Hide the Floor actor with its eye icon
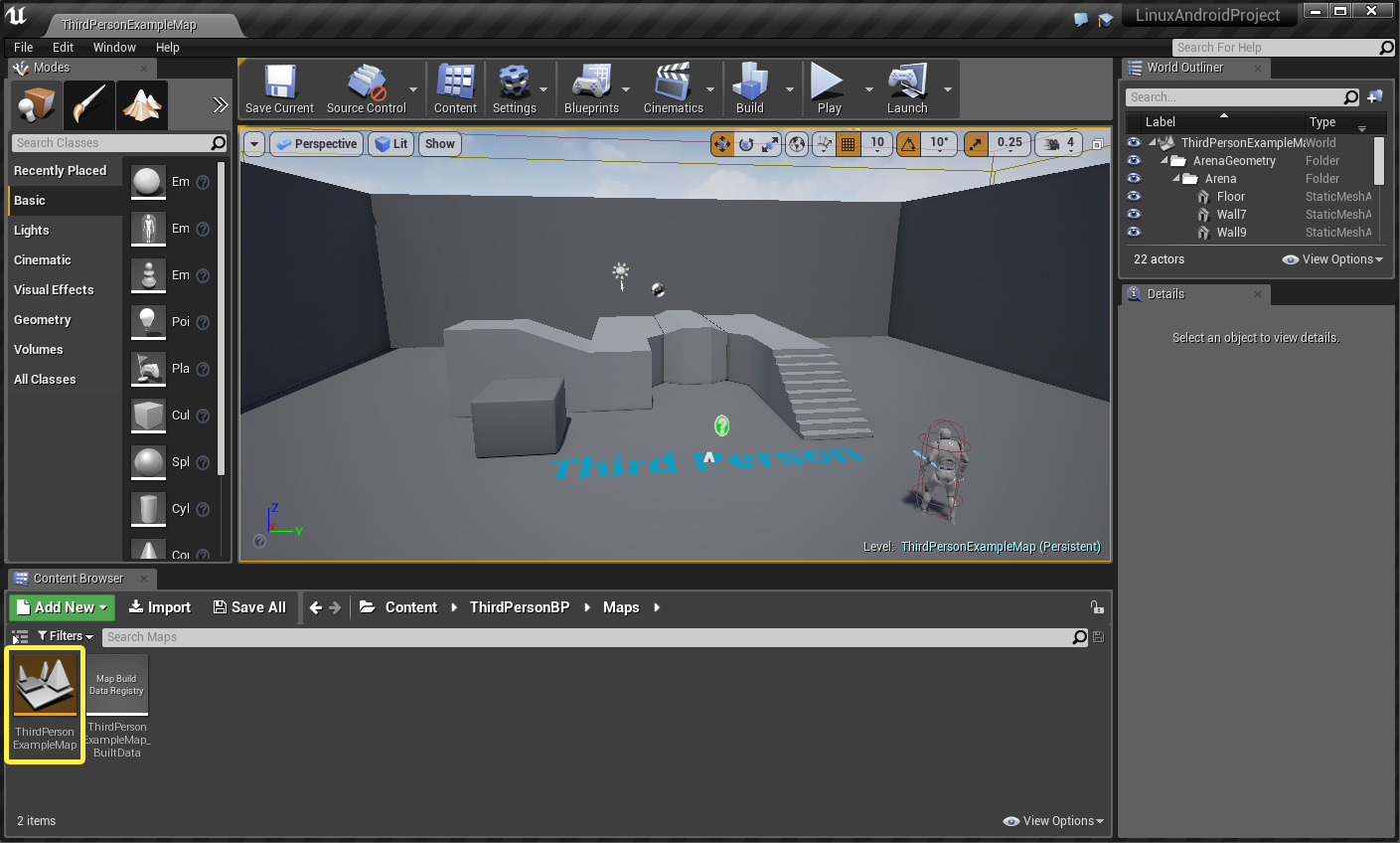 tap(1134, 197)
